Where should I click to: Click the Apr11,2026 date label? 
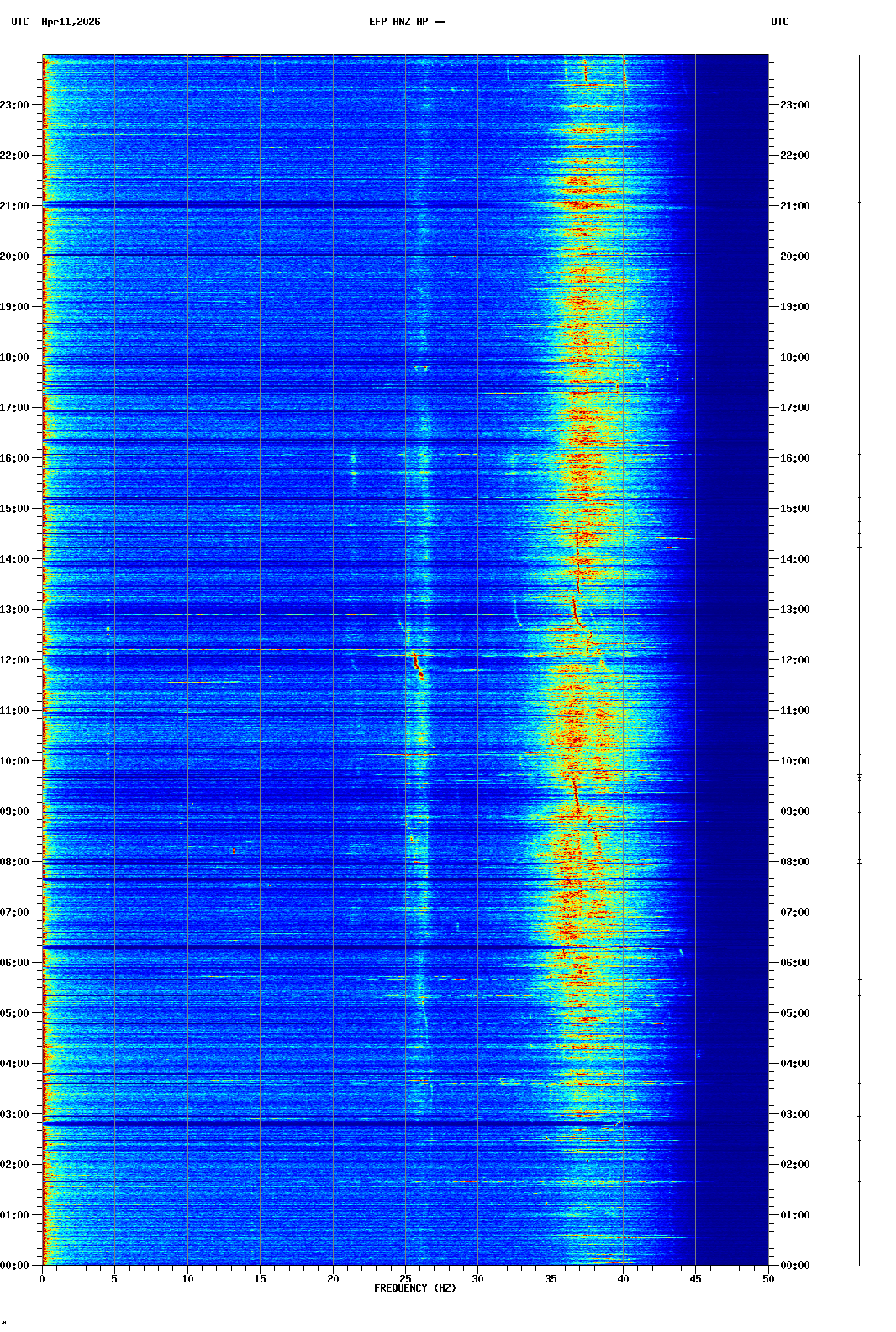coord(71,22)
